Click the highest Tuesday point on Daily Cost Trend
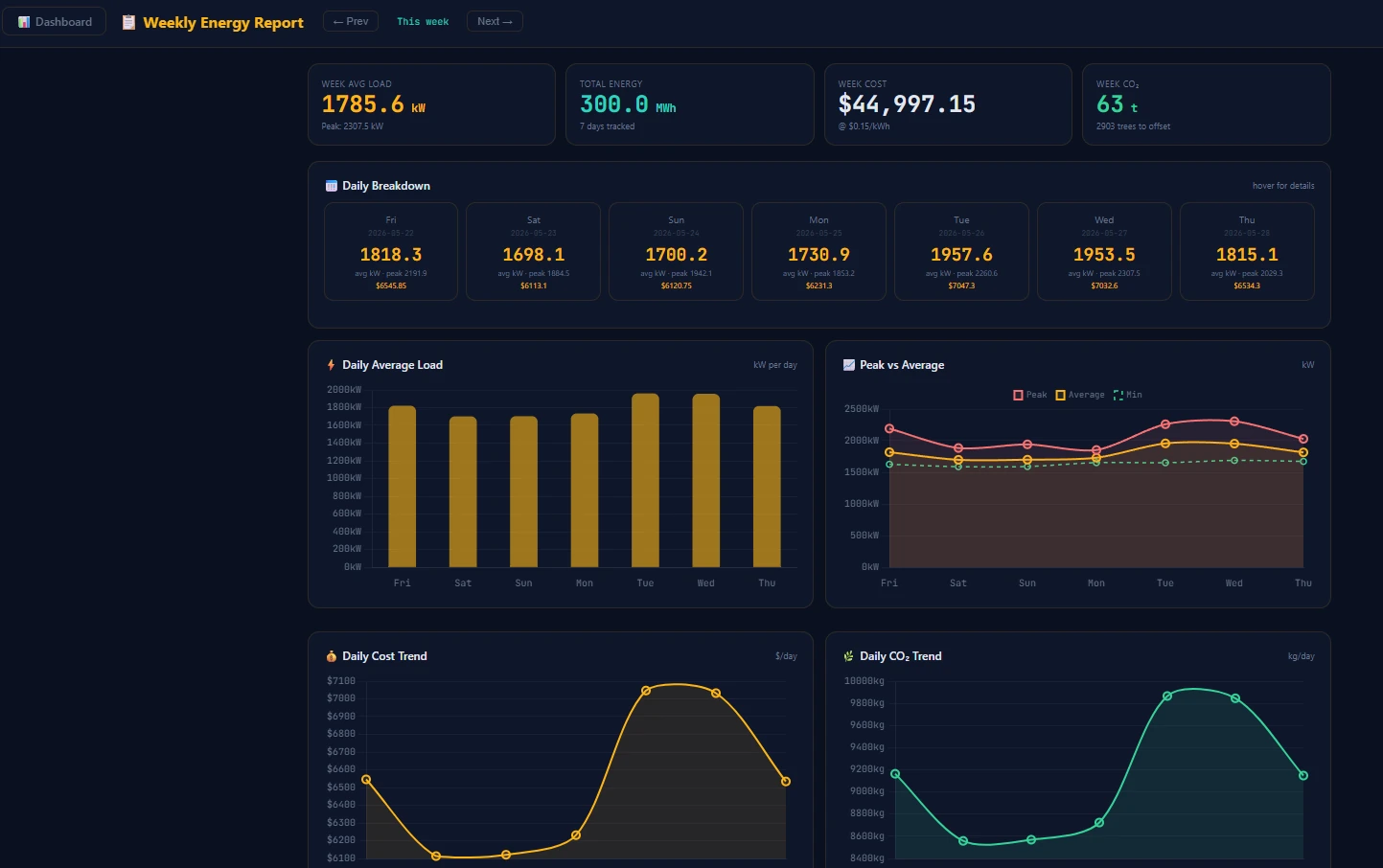Image resolution: width=1383 pixels, height=868 pixels. coord(646,691)
